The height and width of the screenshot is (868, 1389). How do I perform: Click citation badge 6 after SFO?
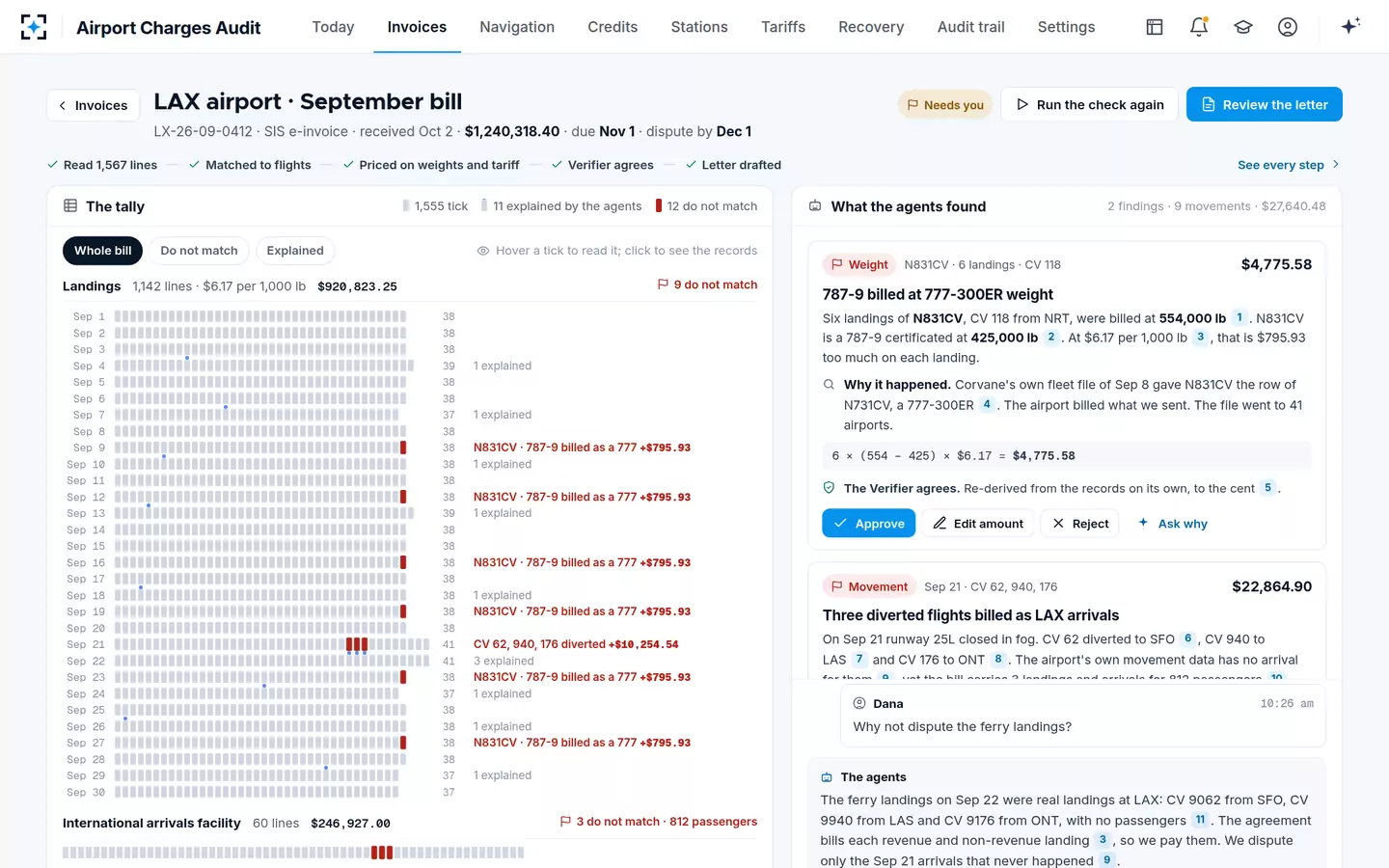pyautogui.click(x=1187, y=638)
